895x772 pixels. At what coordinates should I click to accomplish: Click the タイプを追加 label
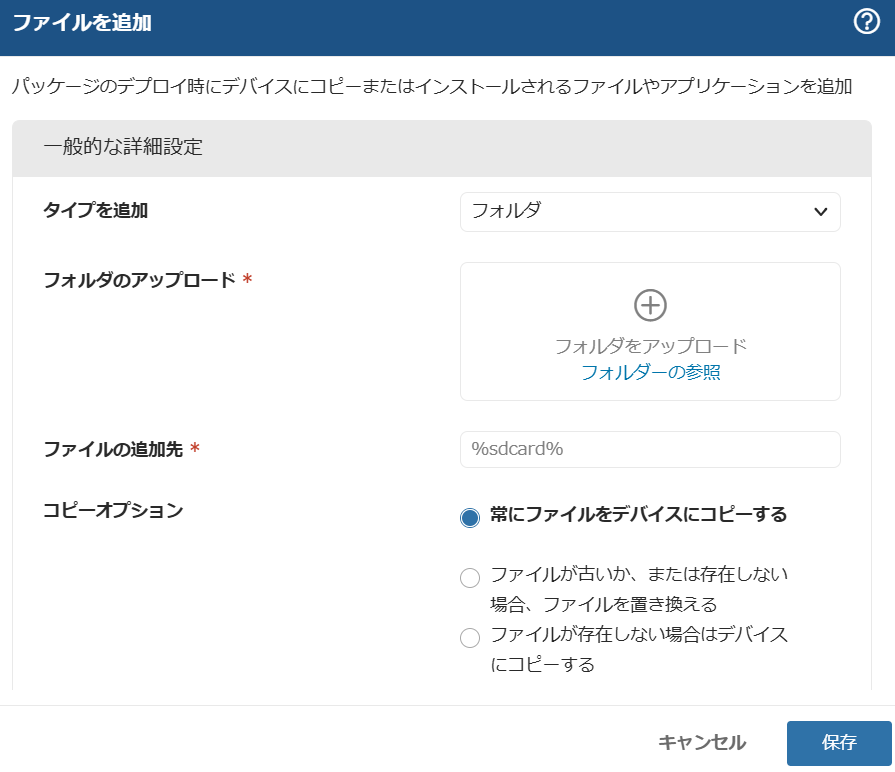click(95, 211)
